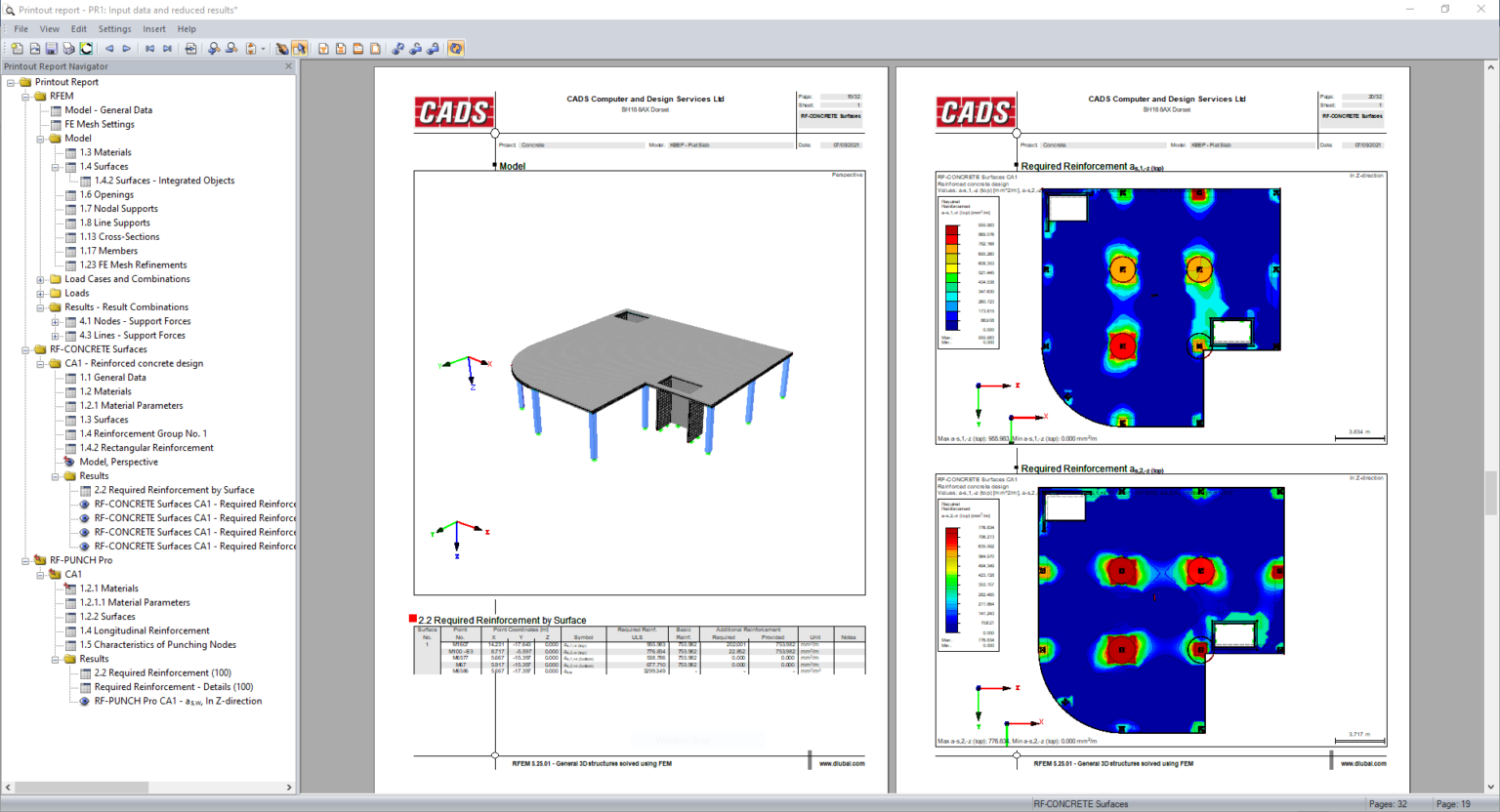Image resolution: width=1500 pixels, height=812 pixels.
Task: Expand 4.1 Nodes - Support Forces
Action: (x=54, y=321)
